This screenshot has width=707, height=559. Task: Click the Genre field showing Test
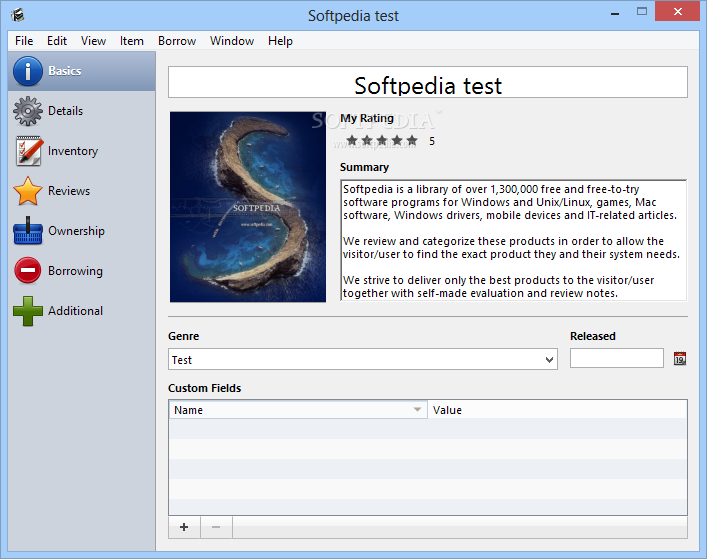(363, 359)
